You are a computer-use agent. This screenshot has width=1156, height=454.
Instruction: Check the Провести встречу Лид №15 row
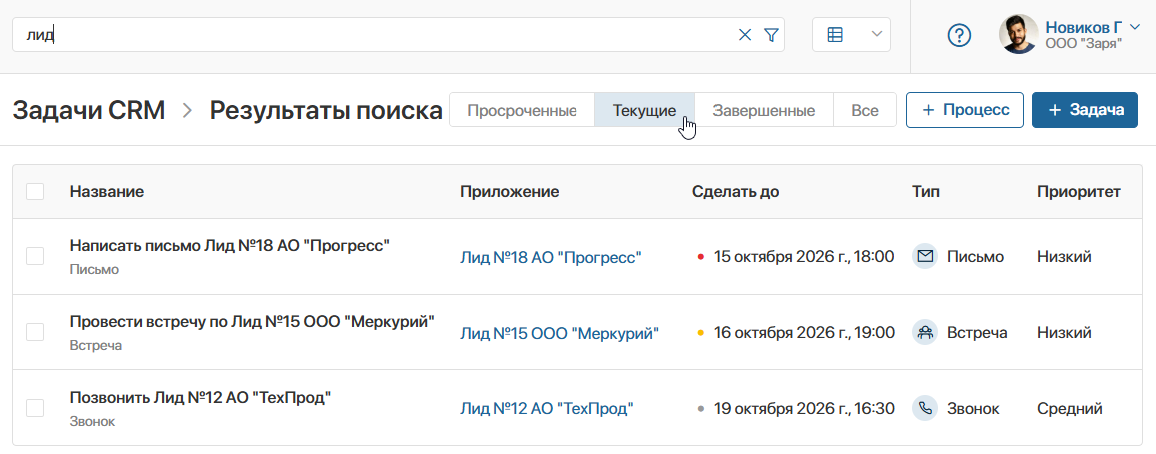[35, 332]
